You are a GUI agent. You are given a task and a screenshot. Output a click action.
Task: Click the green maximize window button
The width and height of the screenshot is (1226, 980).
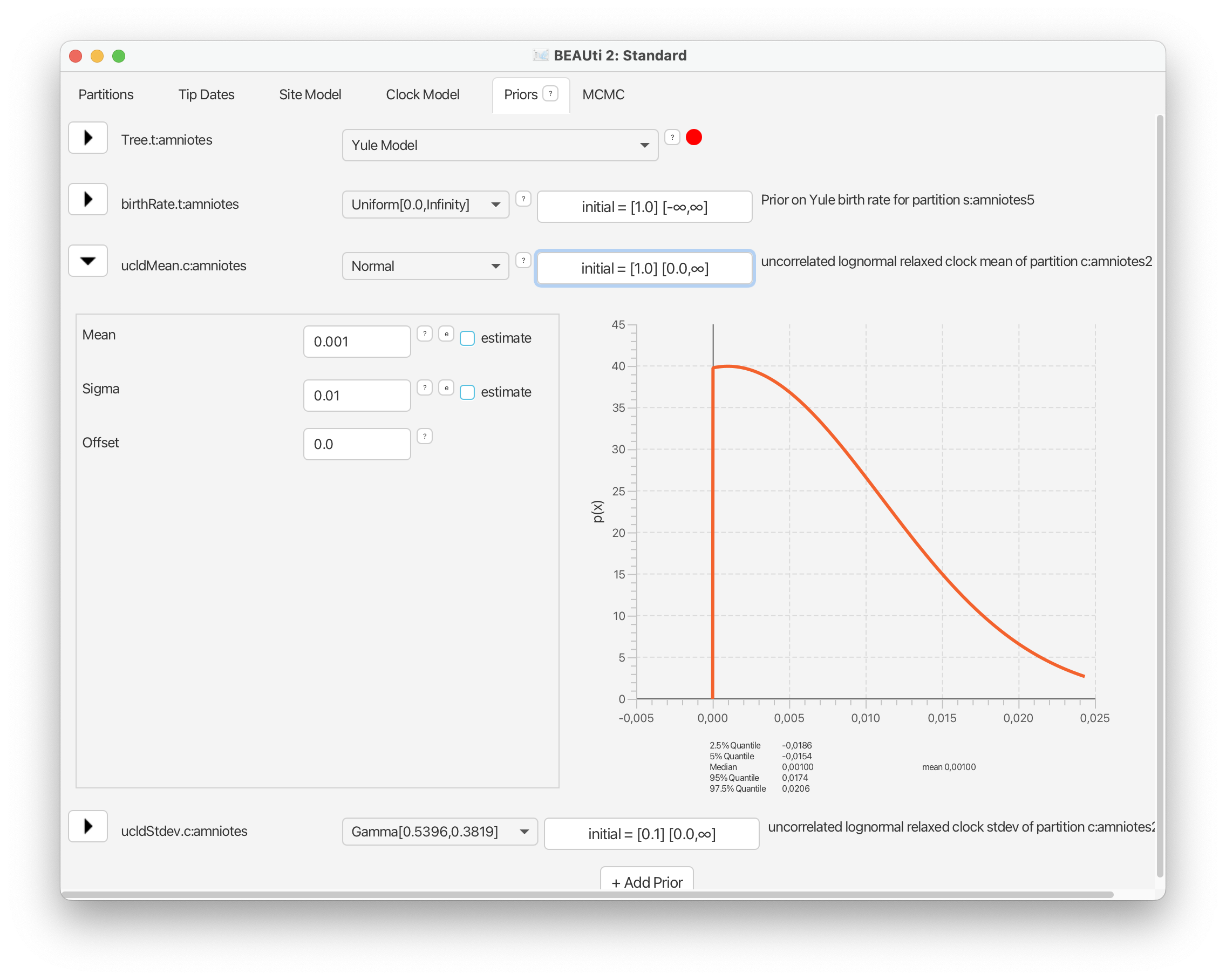[118, 56]
